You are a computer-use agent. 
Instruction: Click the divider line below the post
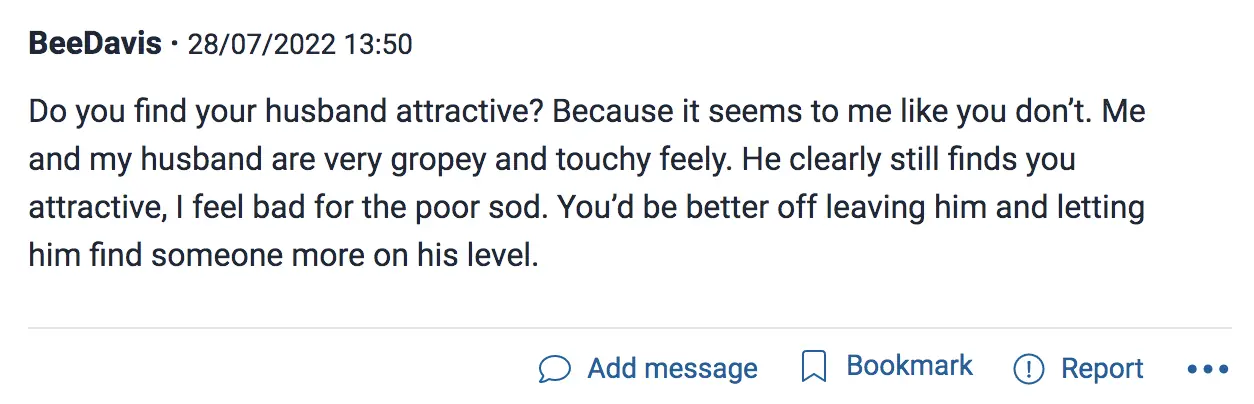[x=629, y=327]
